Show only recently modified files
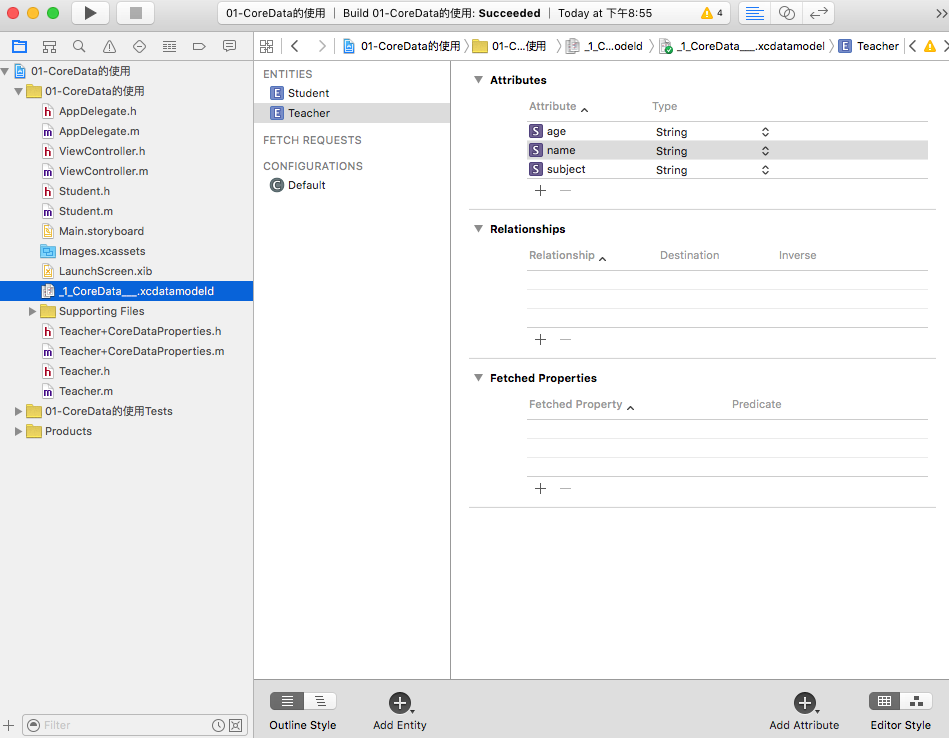The height and width of the screenshot is (738, 949). pos(218,725)
